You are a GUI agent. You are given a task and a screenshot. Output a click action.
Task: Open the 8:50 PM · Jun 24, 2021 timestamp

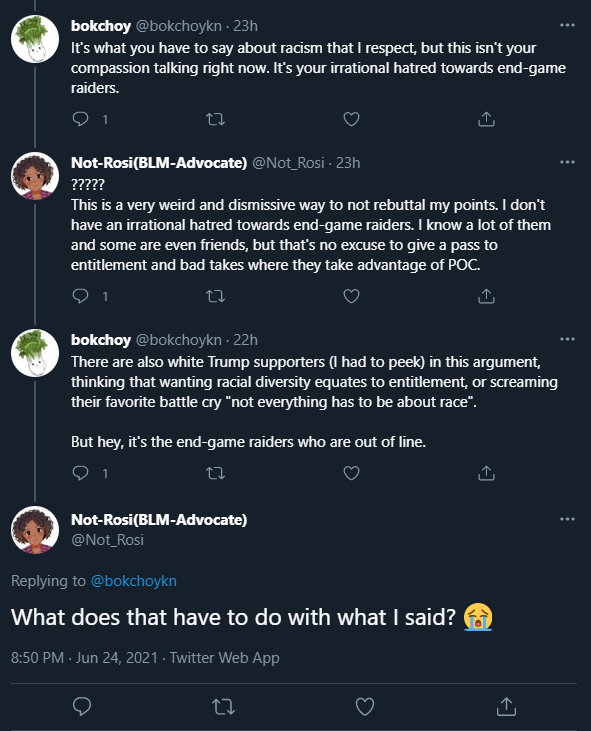click(84, 657)
